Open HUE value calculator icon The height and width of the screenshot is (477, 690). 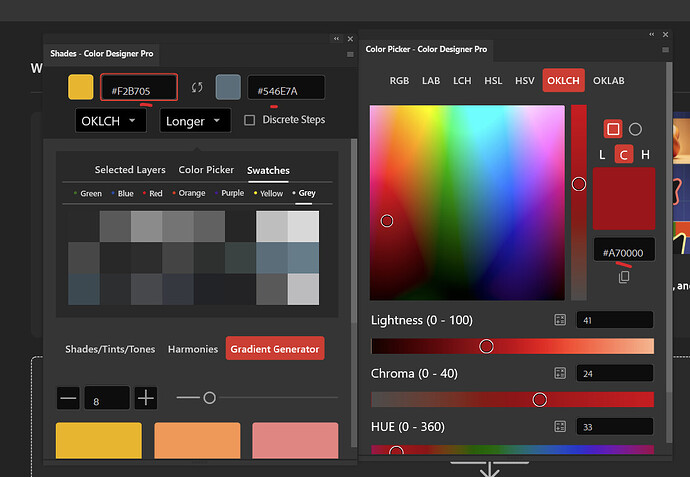560,426
